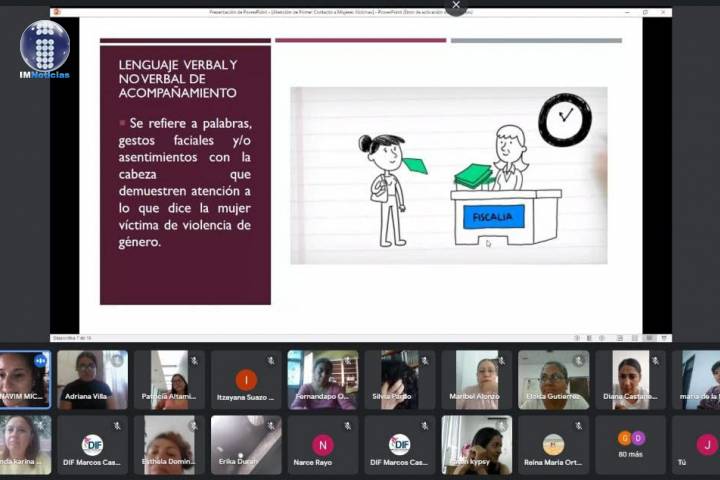This screenshot has height=480, width=720.
Task: Click the muted mic icon on Adriana Villa's tile
Action: coord(117,360)
